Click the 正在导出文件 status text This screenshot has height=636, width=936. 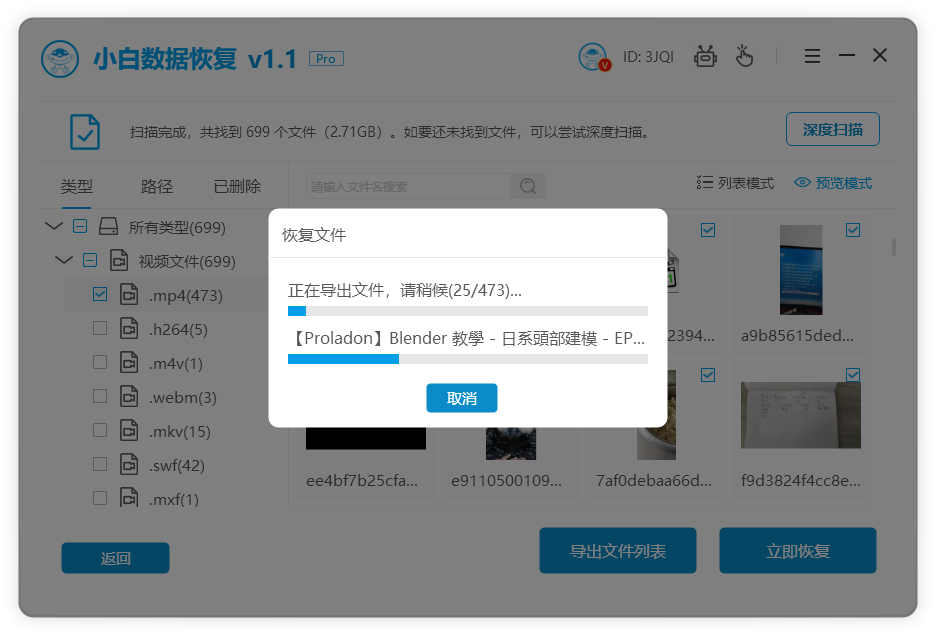click(405, 290)
